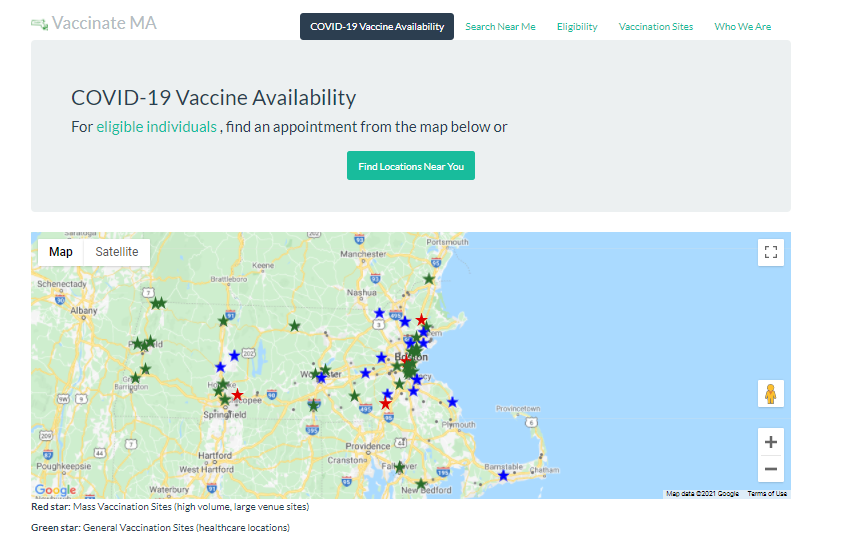Click the northernmost red star on the map
The height and width of the screenshot is (543, 853).
(421, 320)
